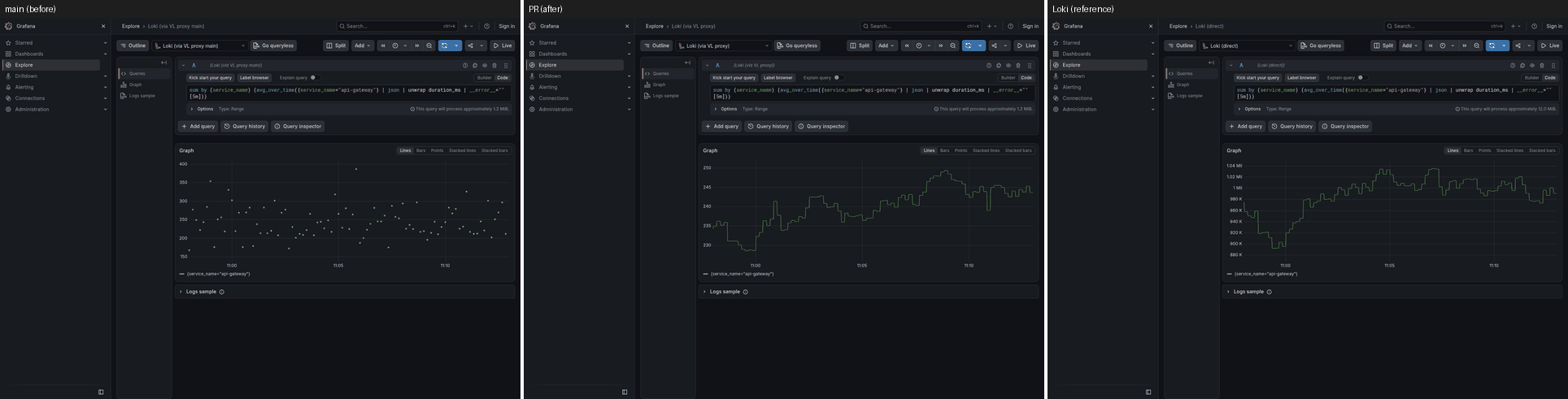Select Code mode in the PR (after) panel
Screen dimensions: 1568x399
pyautogui.click(x=1026, y=78)
